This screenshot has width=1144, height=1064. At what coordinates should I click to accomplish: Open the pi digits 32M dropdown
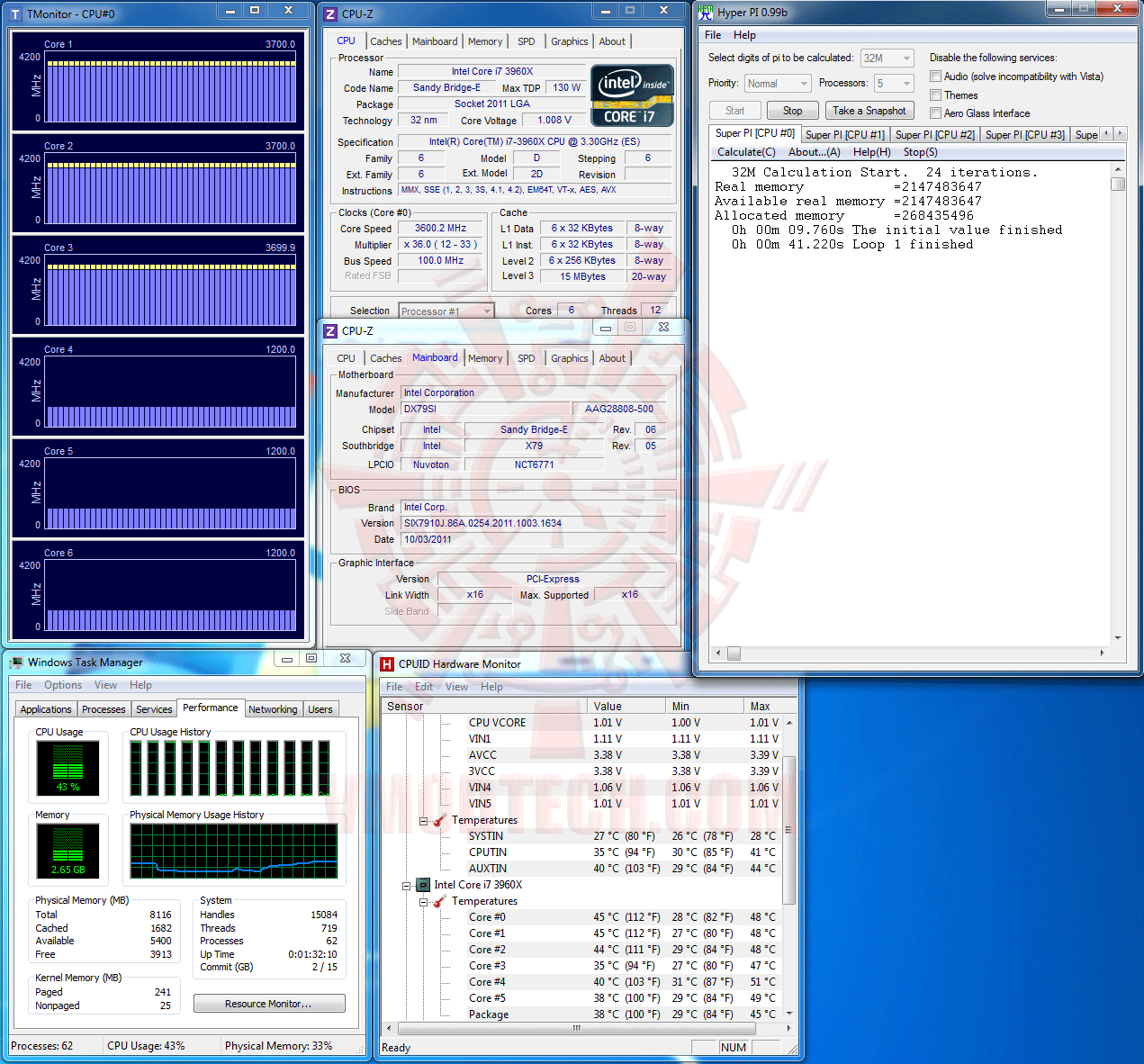click(887, 59)
